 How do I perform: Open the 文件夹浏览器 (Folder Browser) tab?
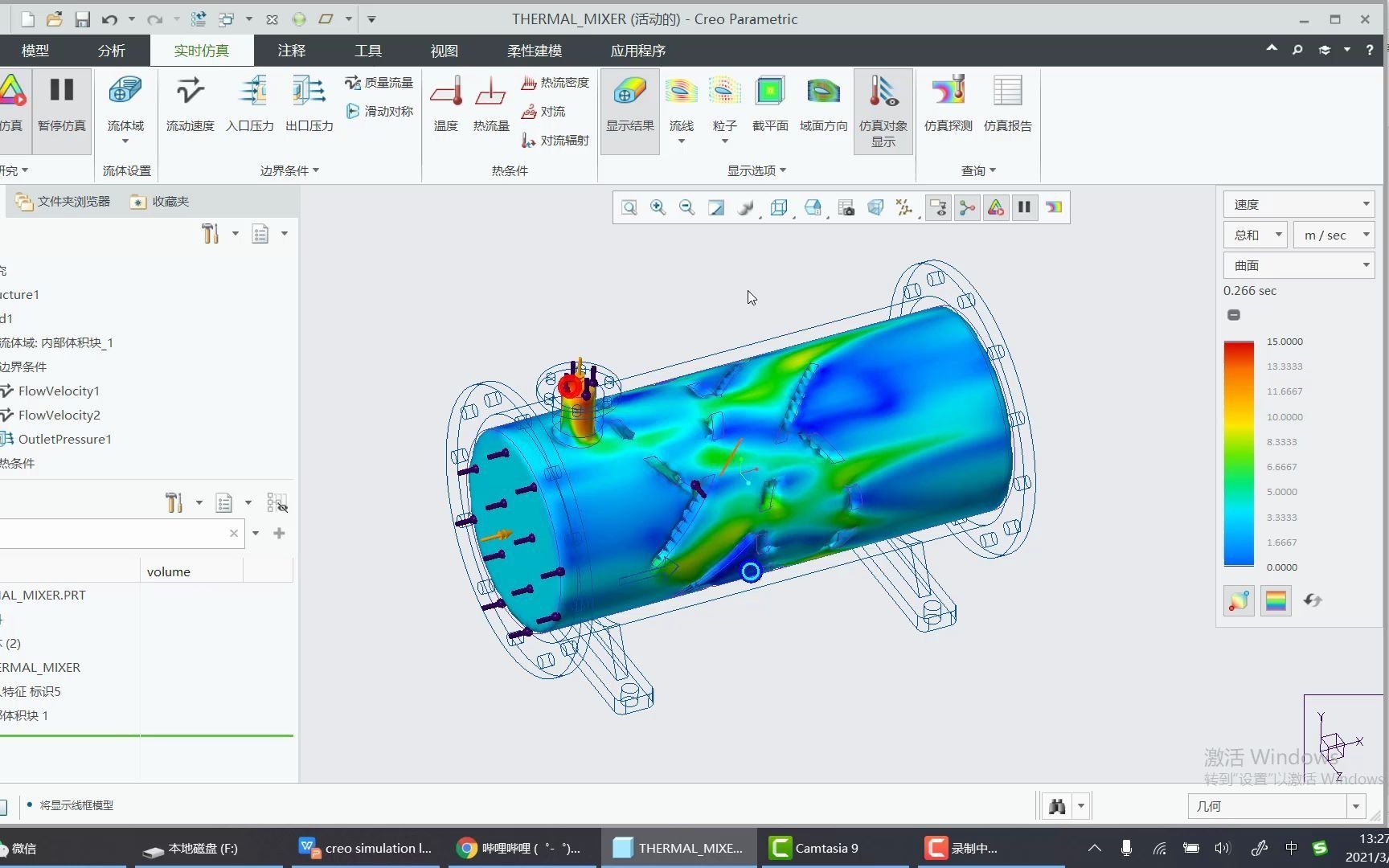(x=63, y=202)
